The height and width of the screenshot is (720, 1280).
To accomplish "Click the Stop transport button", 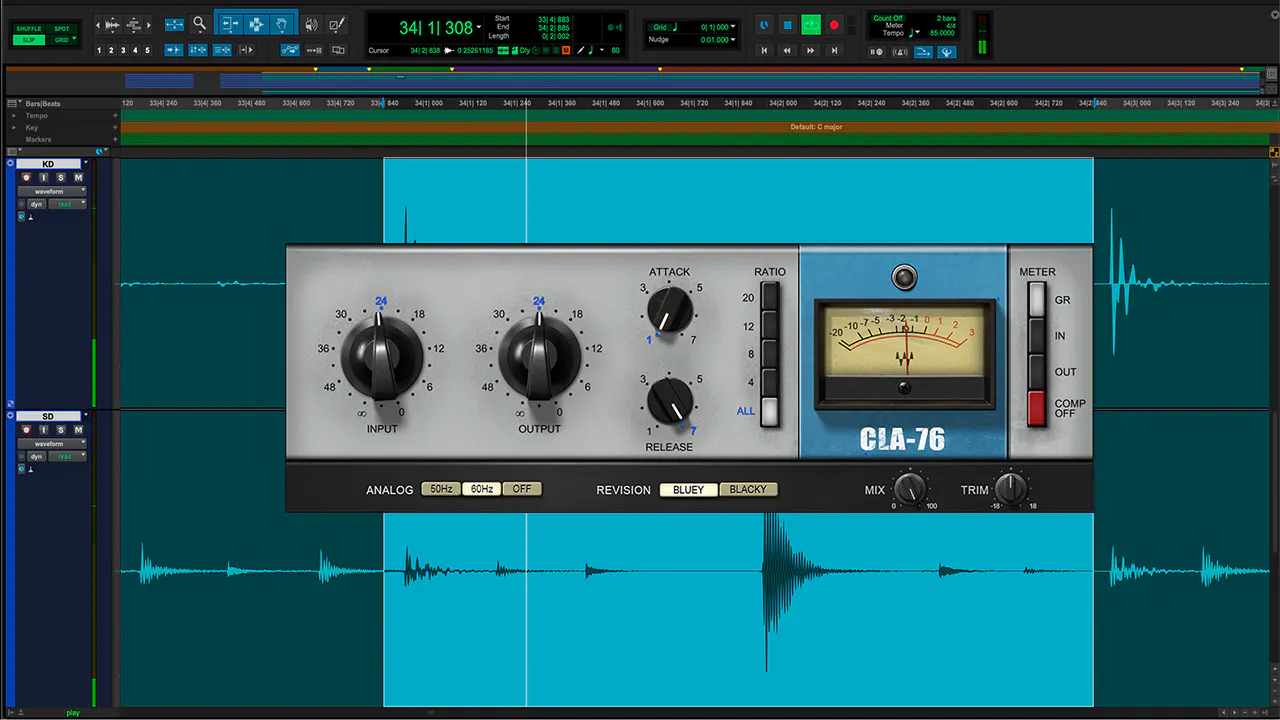I will (787, 24).
